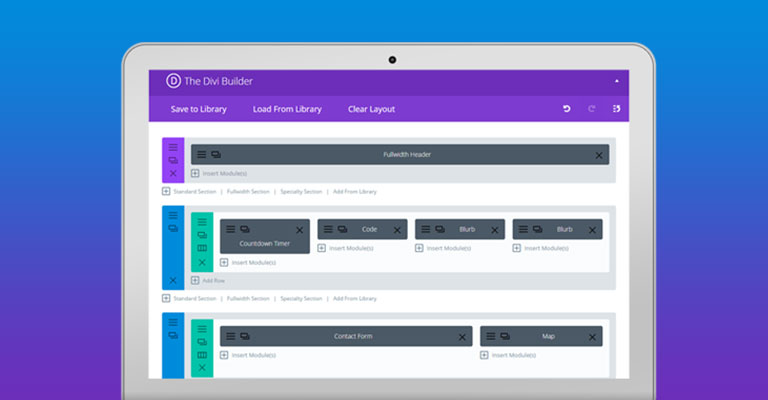Insert module under Countdown Timer

pyautogui.click(x=248, y=262)
